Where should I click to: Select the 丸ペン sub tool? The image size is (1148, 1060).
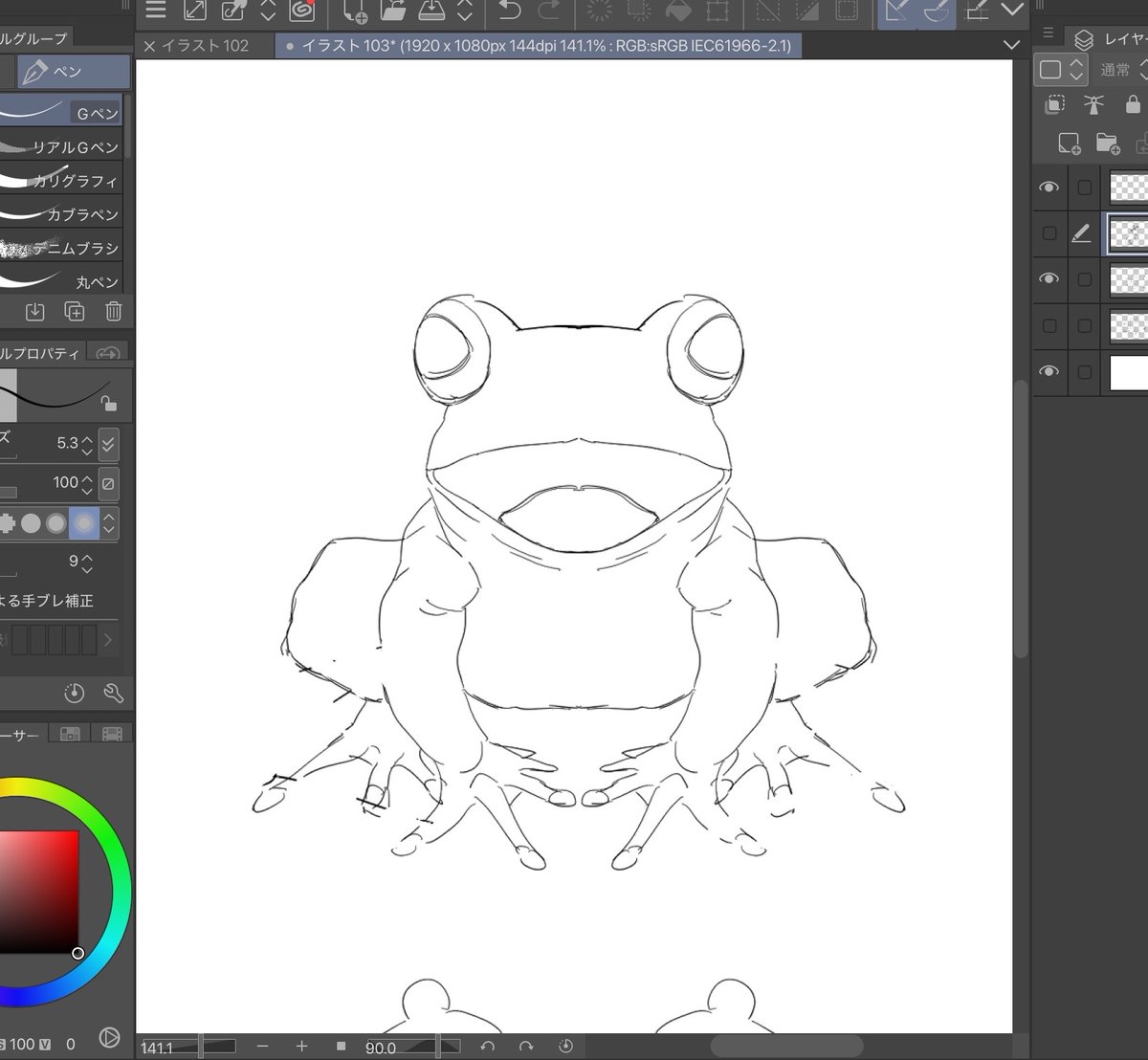pyautogui.click(x=60, y=281)
